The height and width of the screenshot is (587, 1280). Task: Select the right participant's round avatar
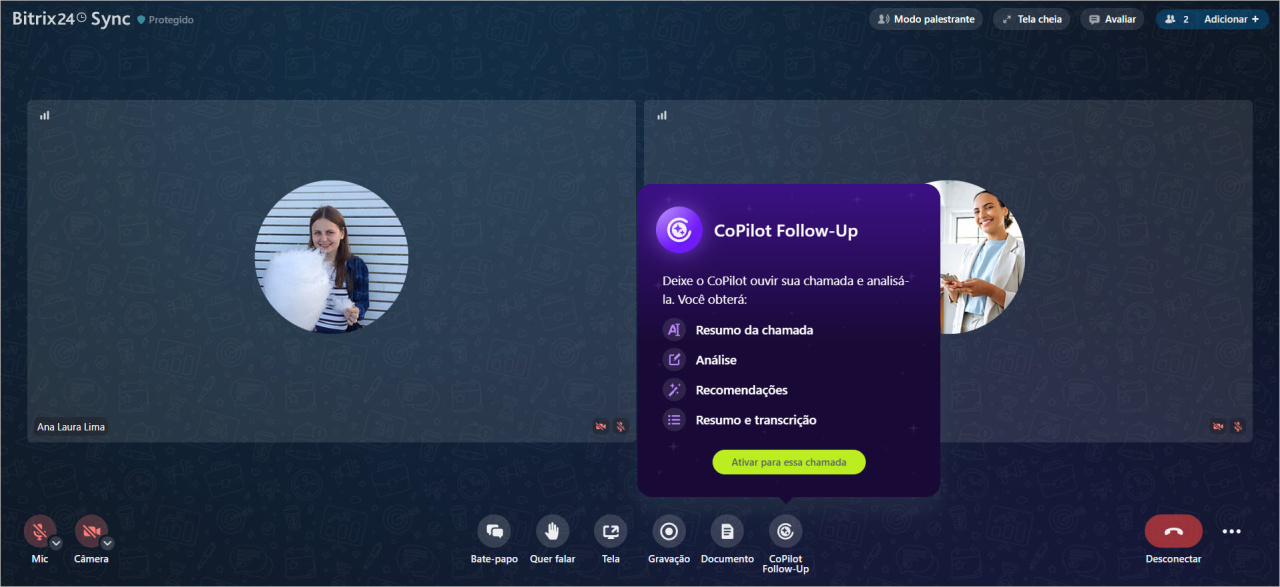click(982, 257)
